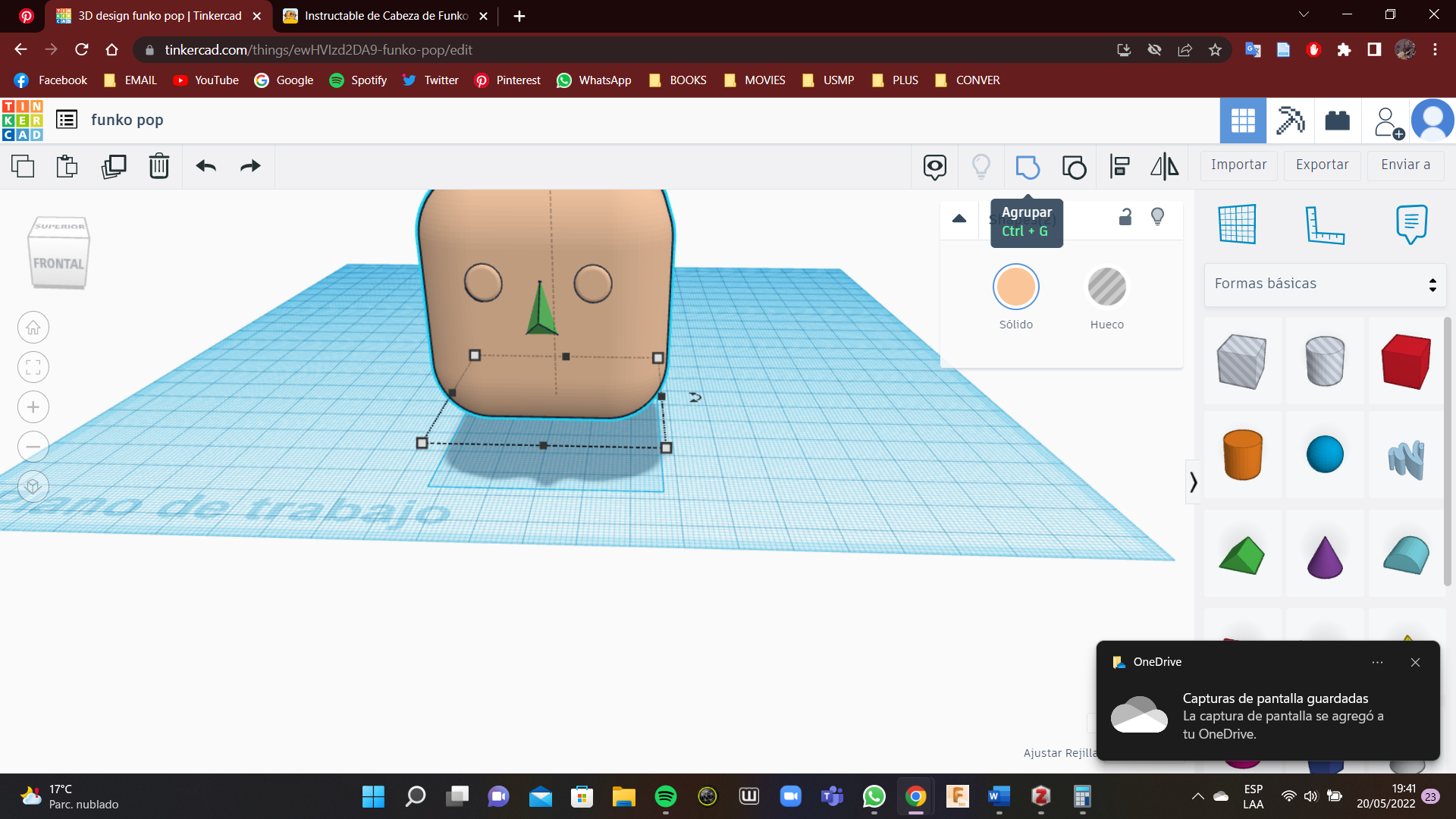The image size is (1456, 819).
Task: Click the Duplicate and repeat icon
Action: [x=114, y=166]
